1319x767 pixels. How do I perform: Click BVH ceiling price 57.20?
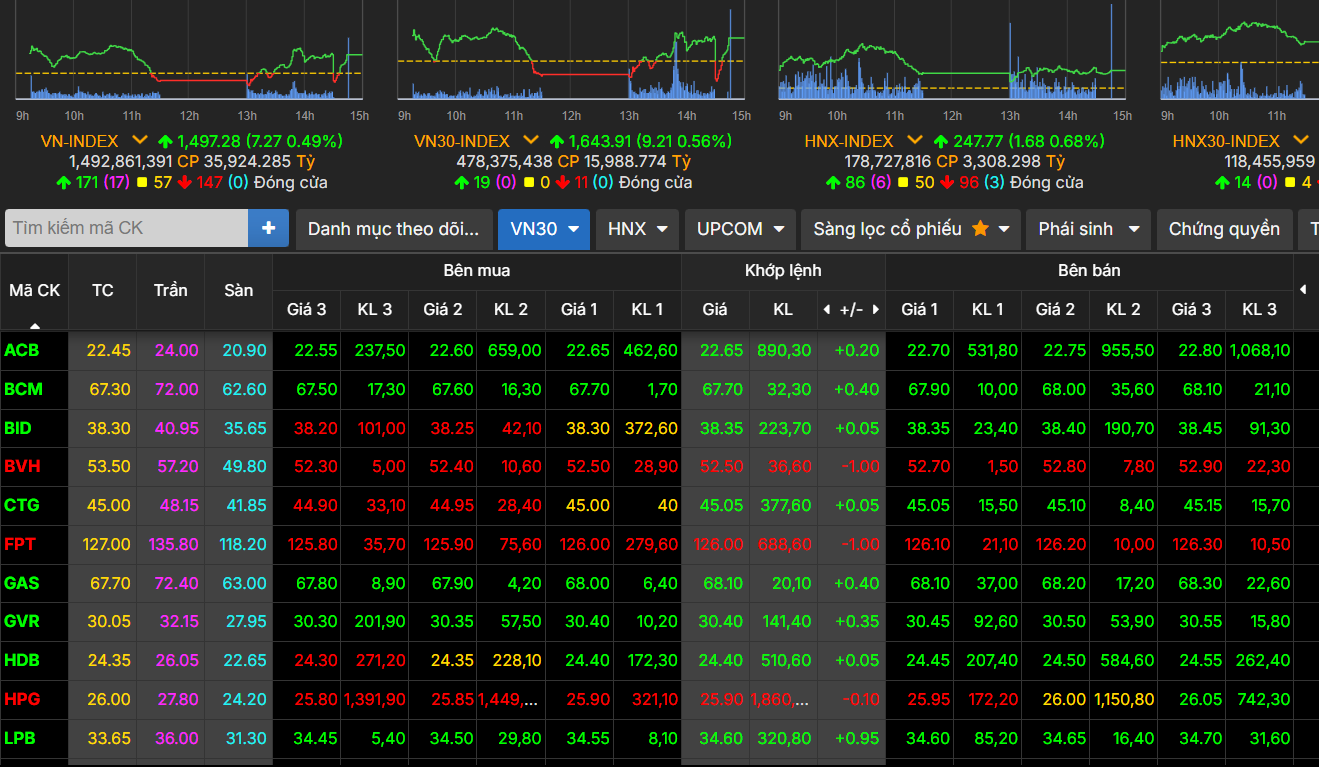point(177,467)
